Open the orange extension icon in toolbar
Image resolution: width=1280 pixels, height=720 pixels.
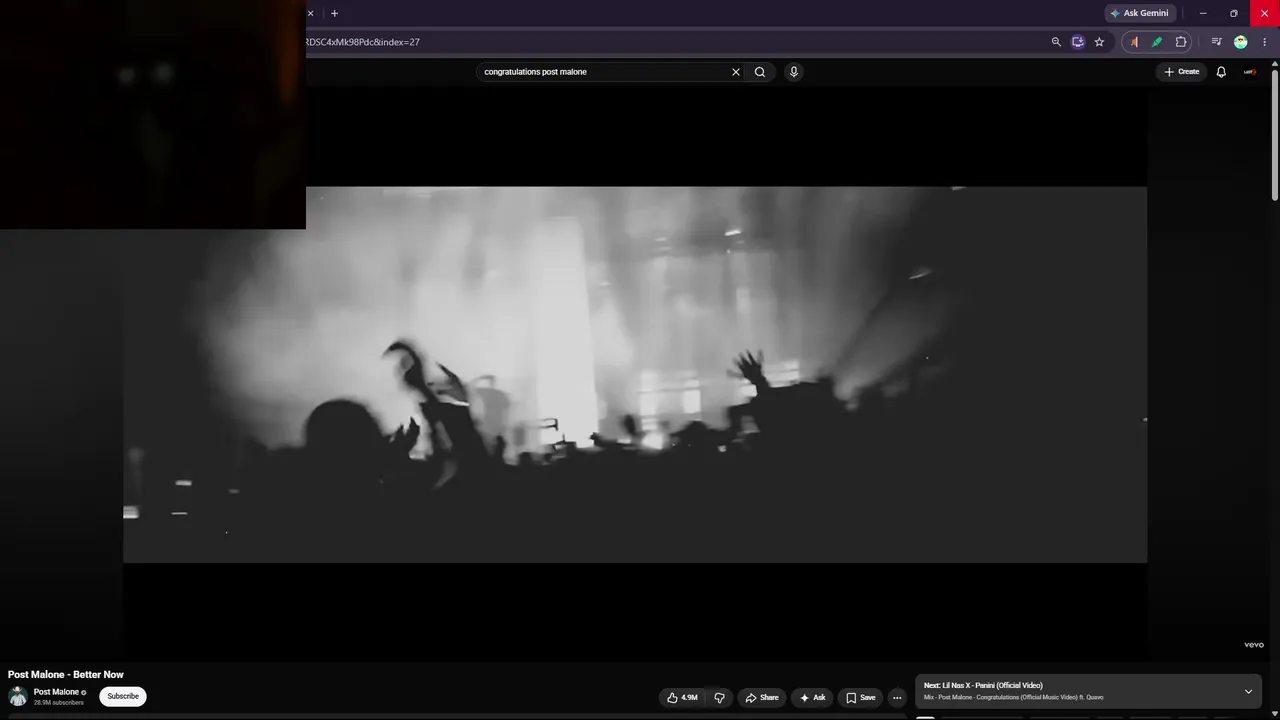[1134, 42]
